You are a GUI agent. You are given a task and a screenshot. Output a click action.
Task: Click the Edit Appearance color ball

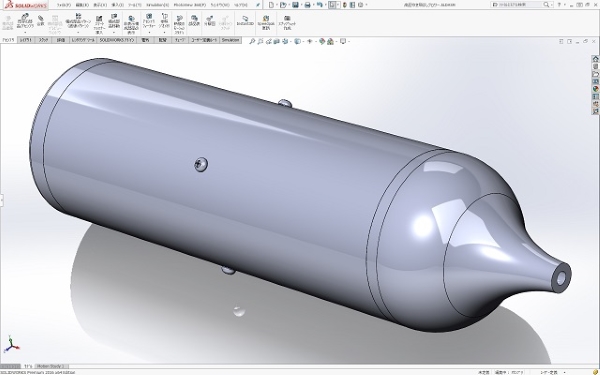[x=322, y=41]
